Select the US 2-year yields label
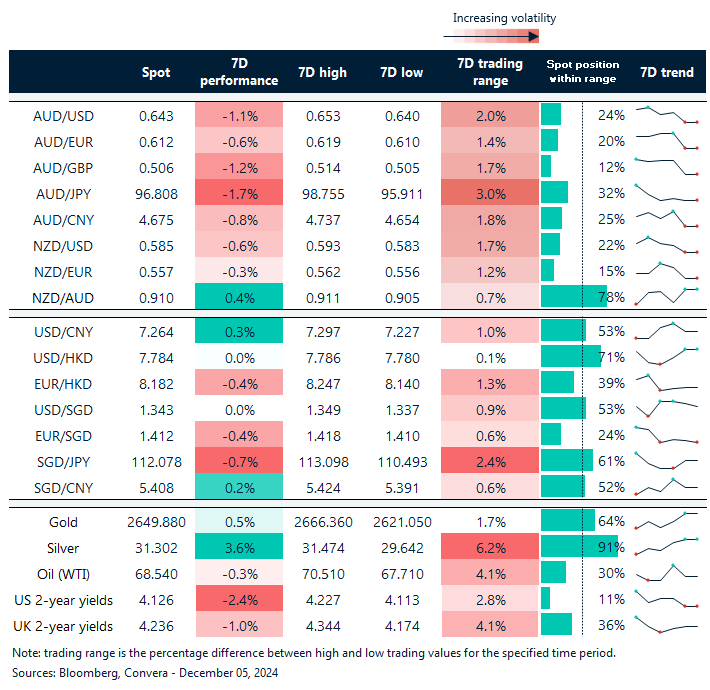 [x=63, y=600]
